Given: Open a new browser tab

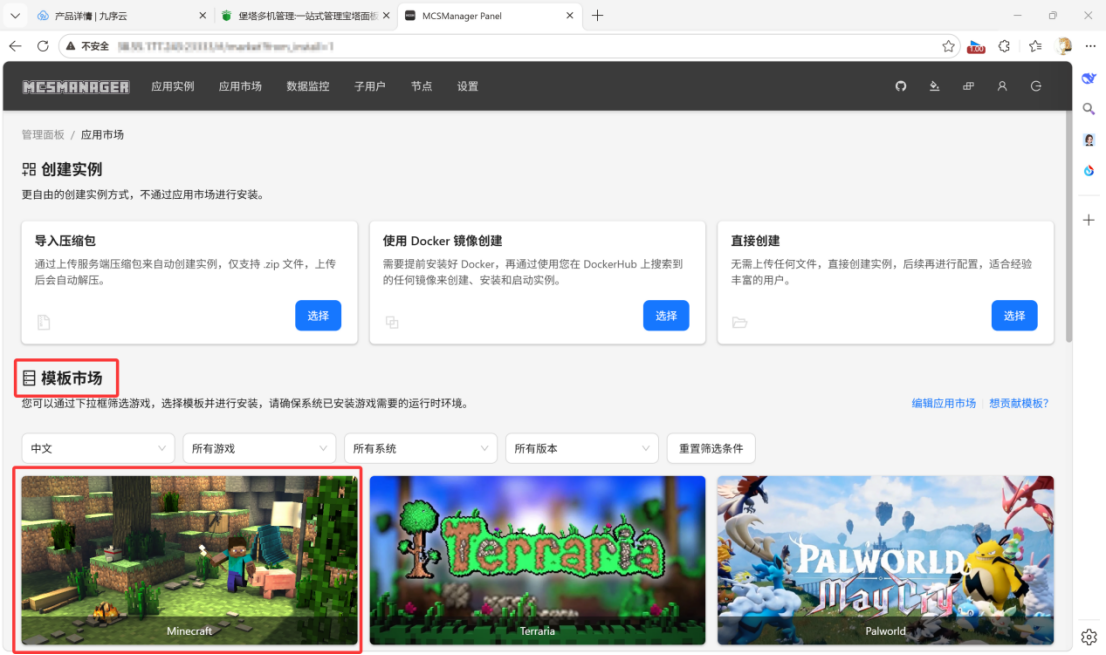Looking at the screenshot, I should [597, 16].
